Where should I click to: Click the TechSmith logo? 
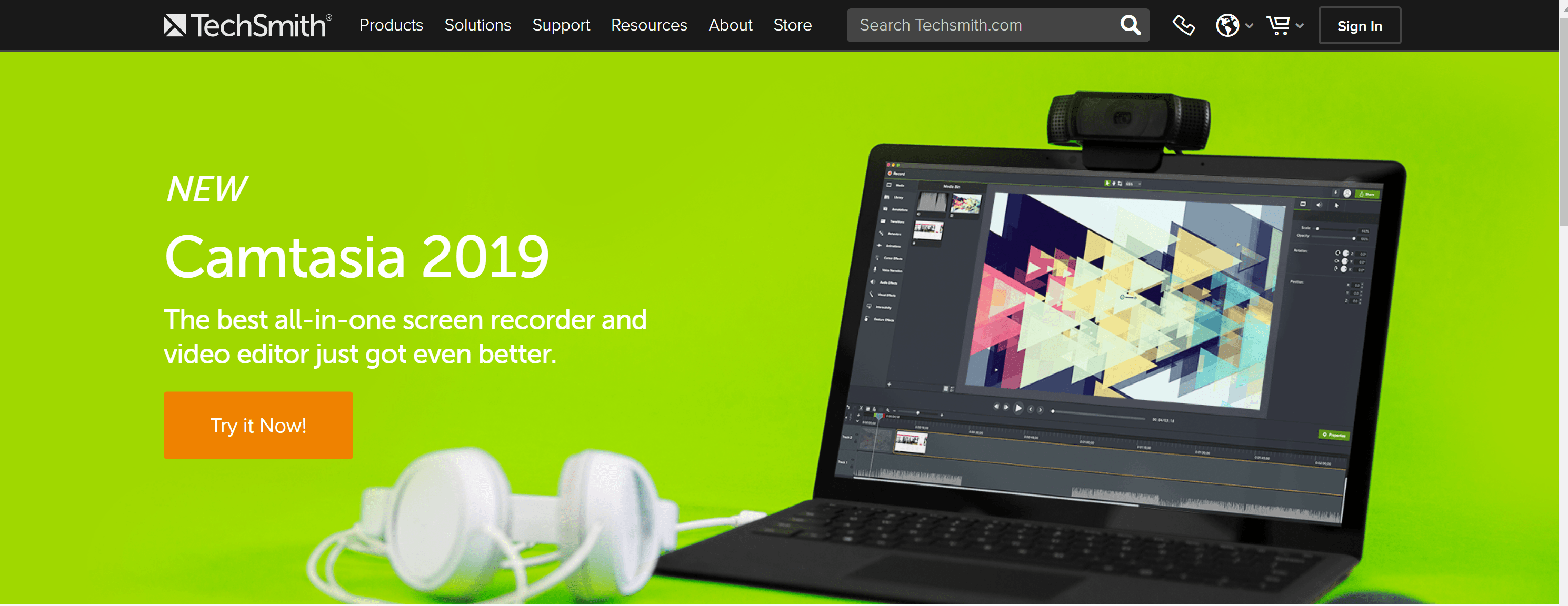tap(248, 25)
